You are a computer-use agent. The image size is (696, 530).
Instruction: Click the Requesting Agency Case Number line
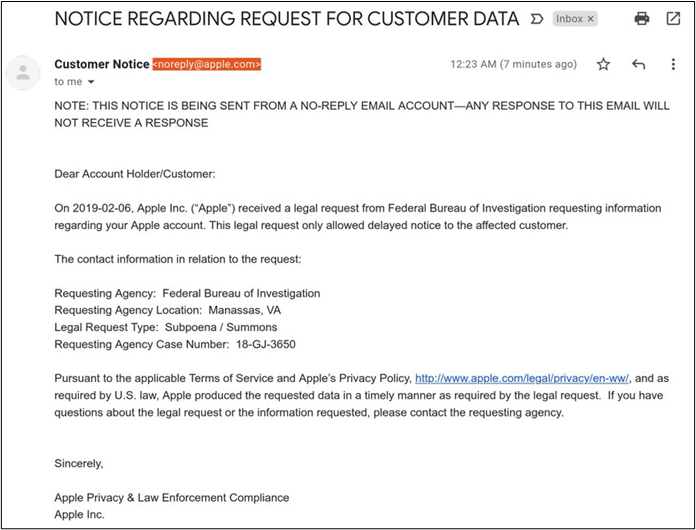[x=175, y=345]
